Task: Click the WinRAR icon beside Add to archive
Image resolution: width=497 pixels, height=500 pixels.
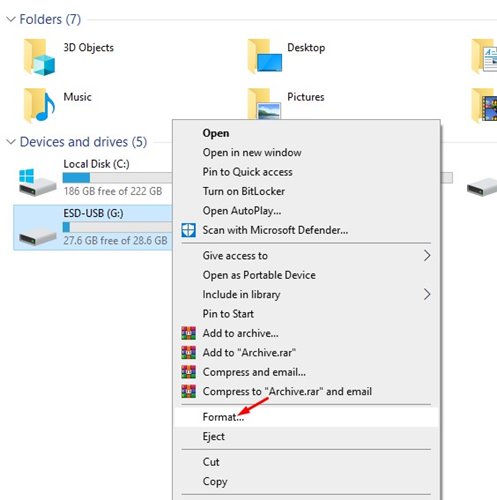Action: [x=189, y=333]
